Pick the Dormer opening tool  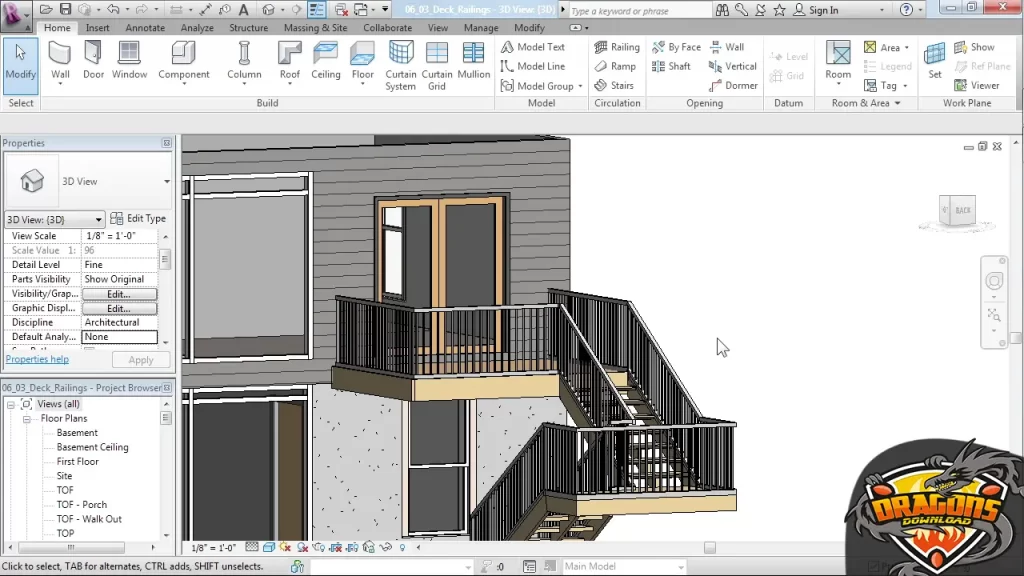[x=733, y=86]
